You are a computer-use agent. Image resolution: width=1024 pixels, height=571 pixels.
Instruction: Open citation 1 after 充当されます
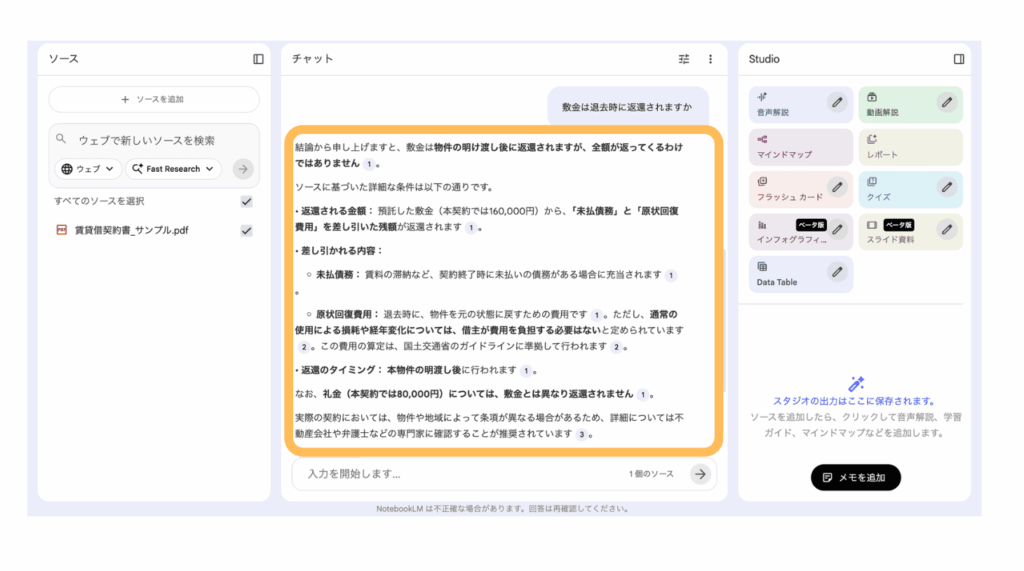(671, 276)
